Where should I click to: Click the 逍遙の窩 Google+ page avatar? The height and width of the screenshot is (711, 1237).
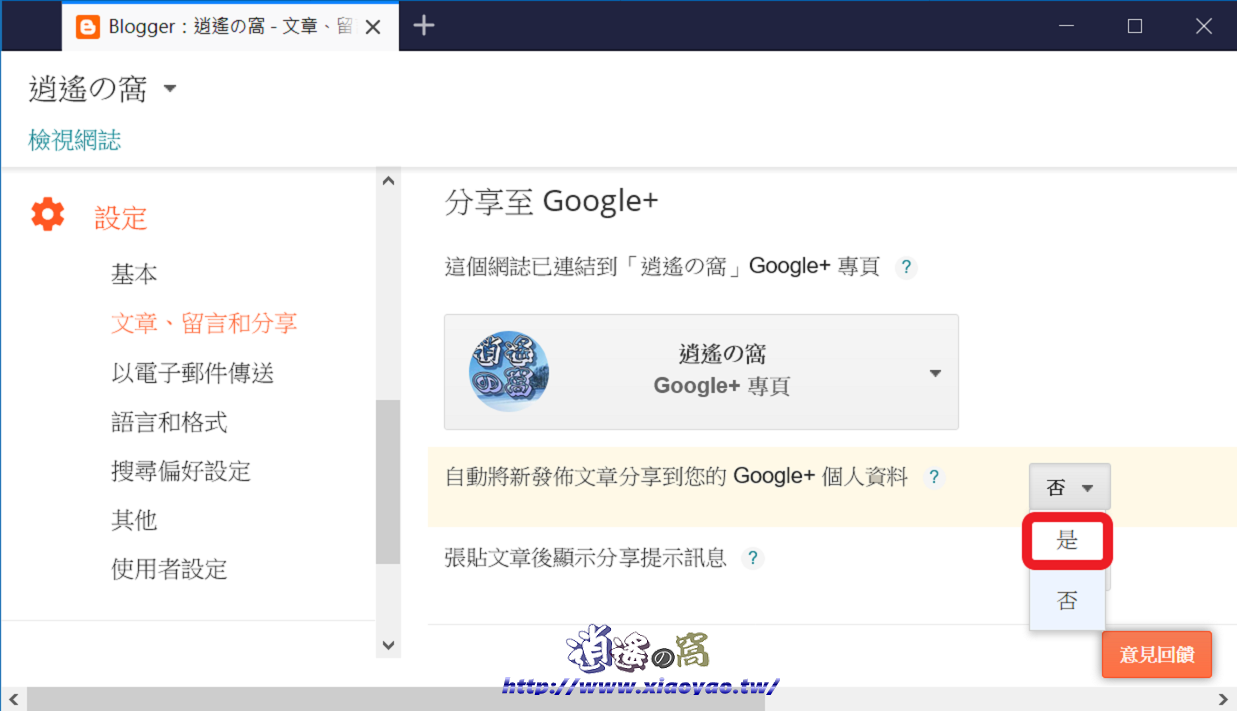pyautogui.click(x=509, y=371)
